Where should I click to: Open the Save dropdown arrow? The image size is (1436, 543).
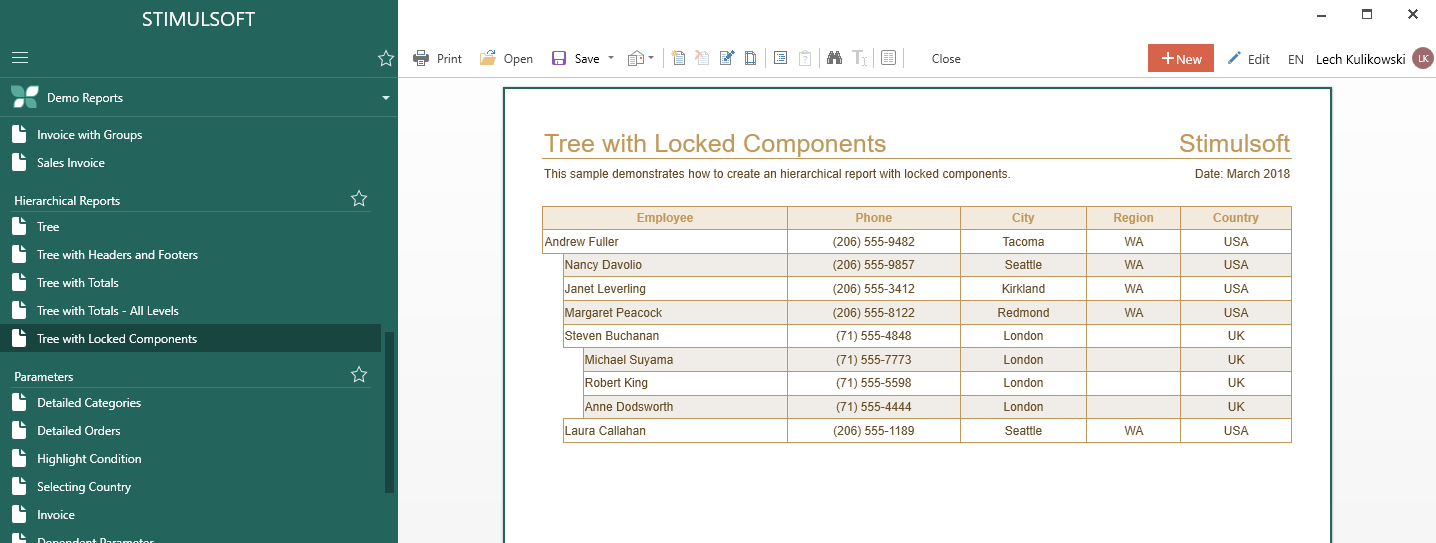(x=611, y=58)
